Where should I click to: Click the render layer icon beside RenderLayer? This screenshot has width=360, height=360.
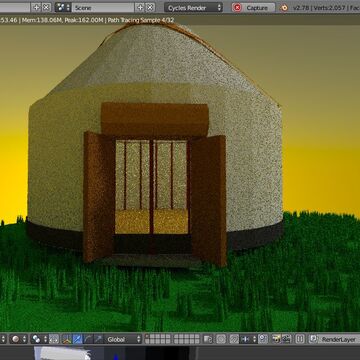tap(313, 339)
